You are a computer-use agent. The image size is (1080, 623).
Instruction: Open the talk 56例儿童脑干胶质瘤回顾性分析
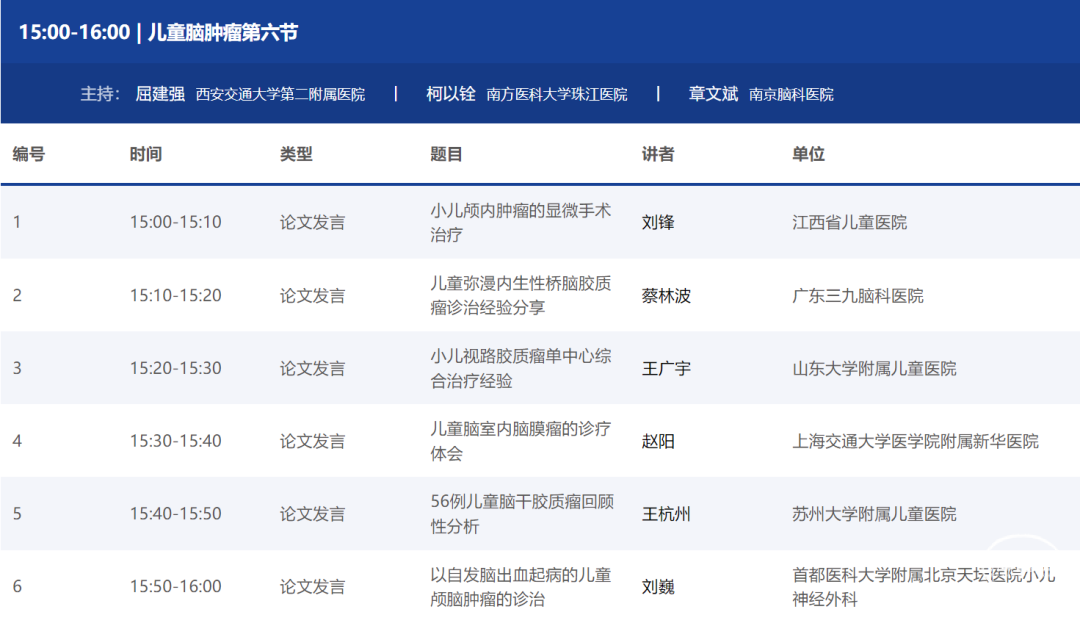click(520, 514)
